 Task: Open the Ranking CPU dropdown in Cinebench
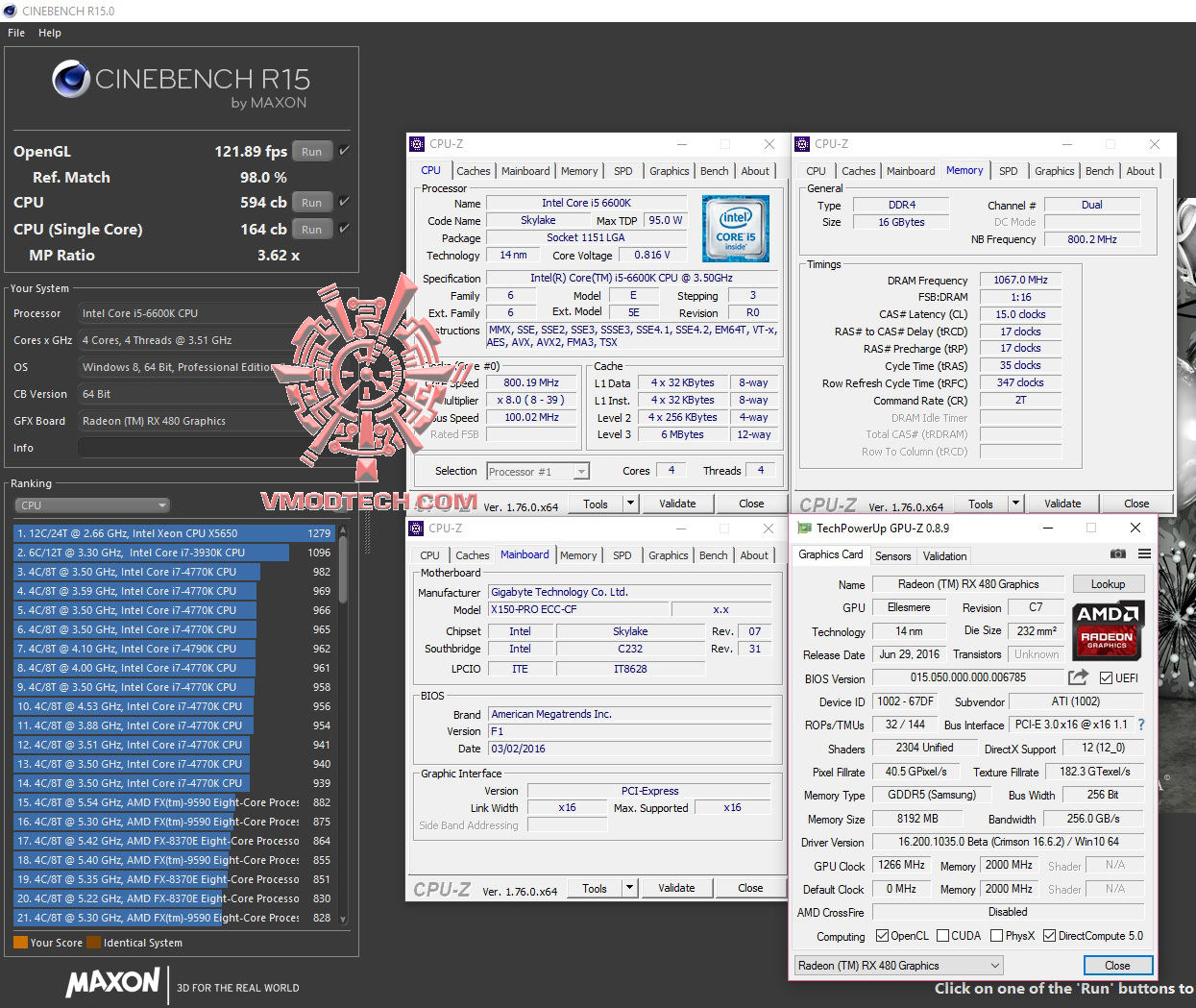[x=92, y=505]
